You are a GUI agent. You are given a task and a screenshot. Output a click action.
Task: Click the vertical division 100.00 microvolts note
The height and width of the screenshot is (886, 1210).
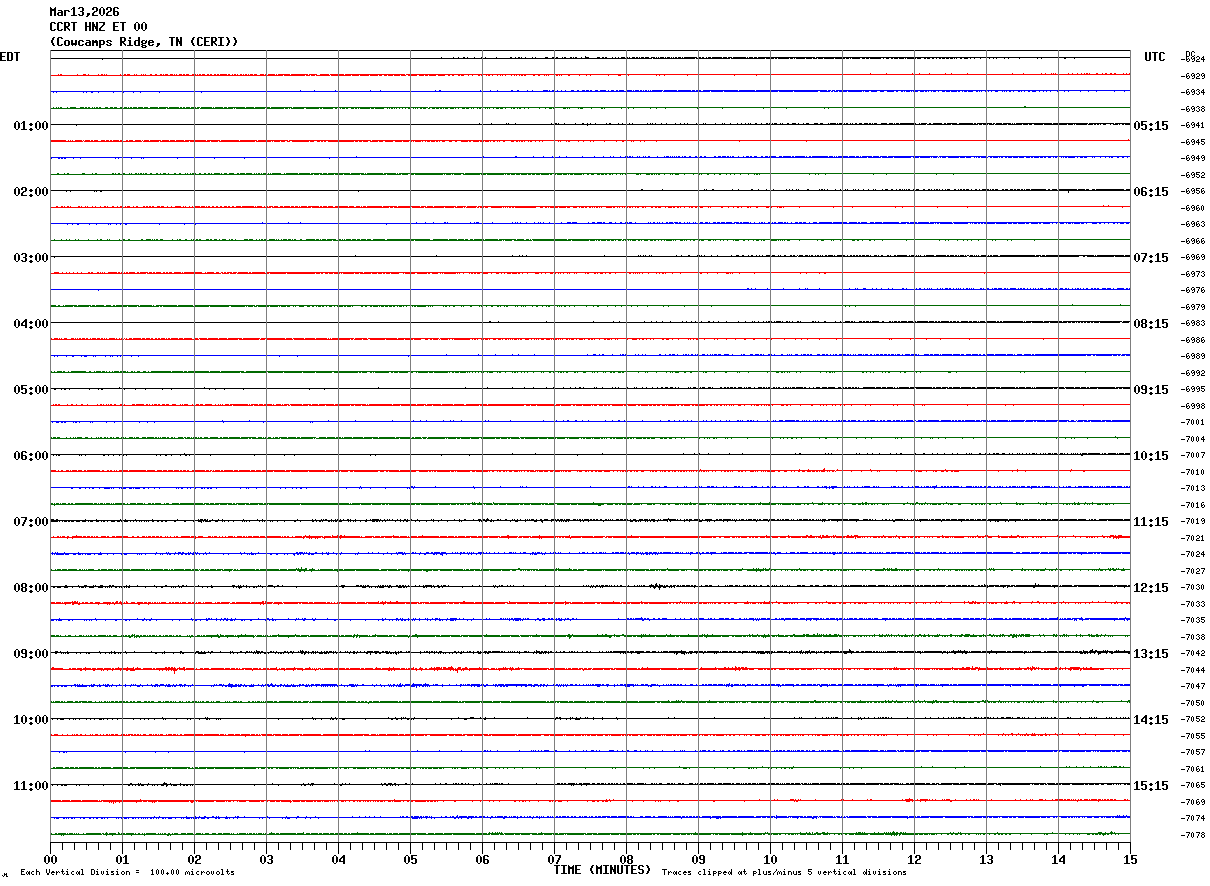(127, 872)
